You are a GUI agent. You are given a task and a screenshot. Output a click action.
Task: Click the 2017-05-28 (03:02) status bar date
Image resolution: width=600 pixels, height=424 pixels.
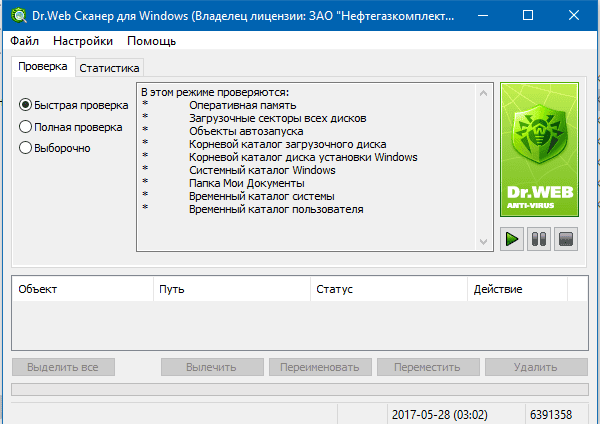click(x=440, y=414)
